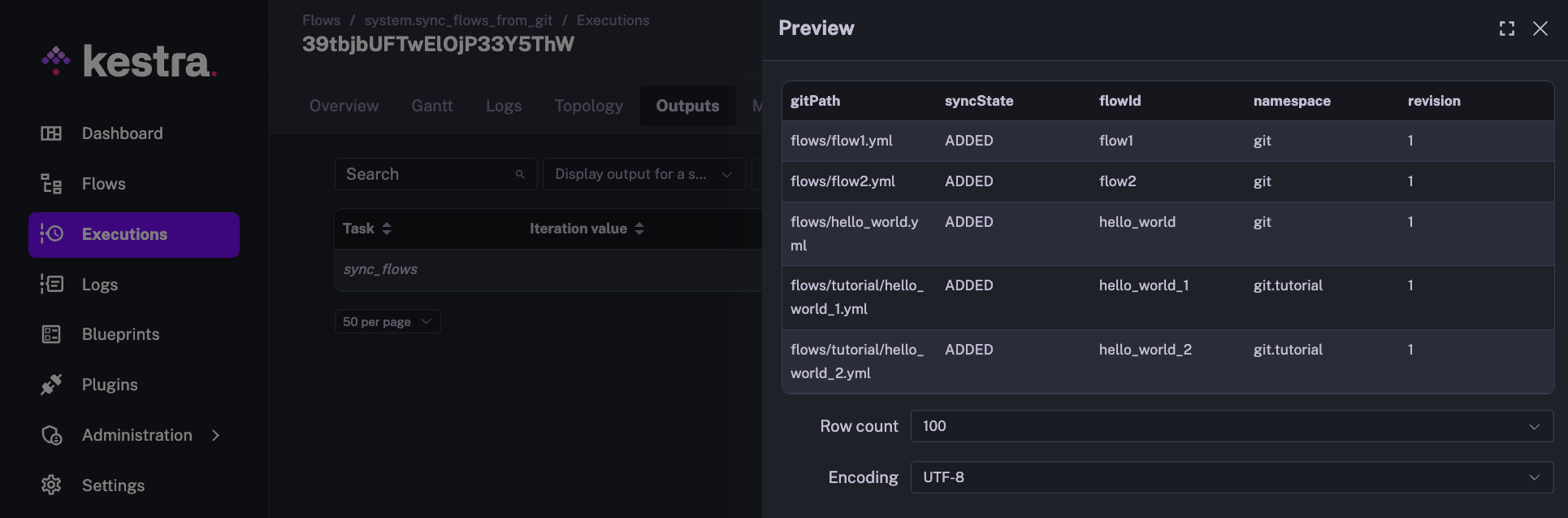1568x518 pixels.
Task: Open the Row count dropdown
Action: click(1231, 426)
